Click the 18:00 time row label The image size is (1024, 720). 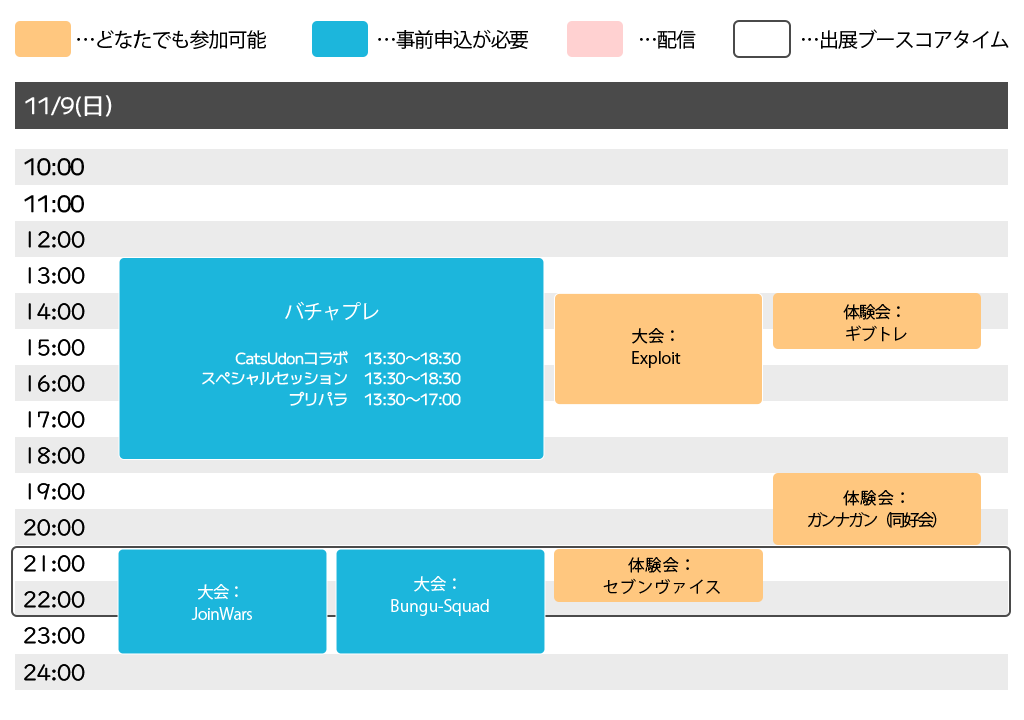[54, 456]
